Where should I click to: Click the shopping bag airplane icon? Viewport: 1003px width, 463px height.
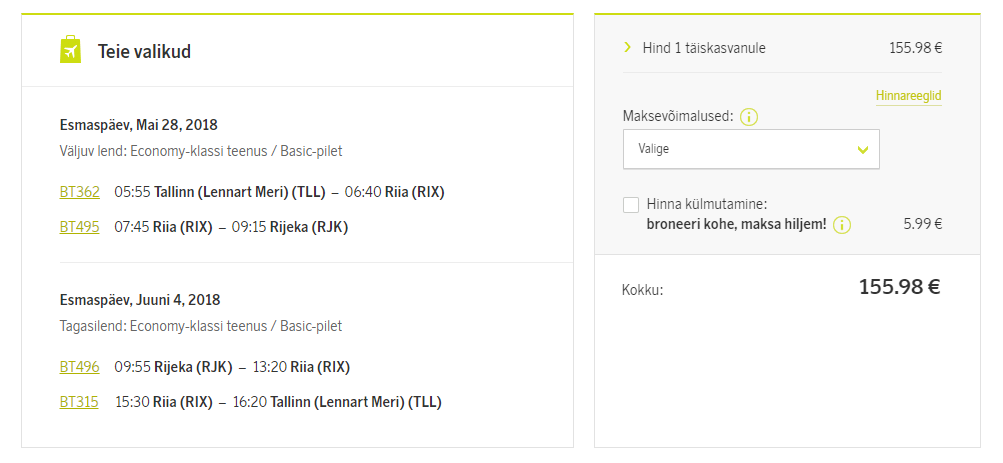[70, 50]
